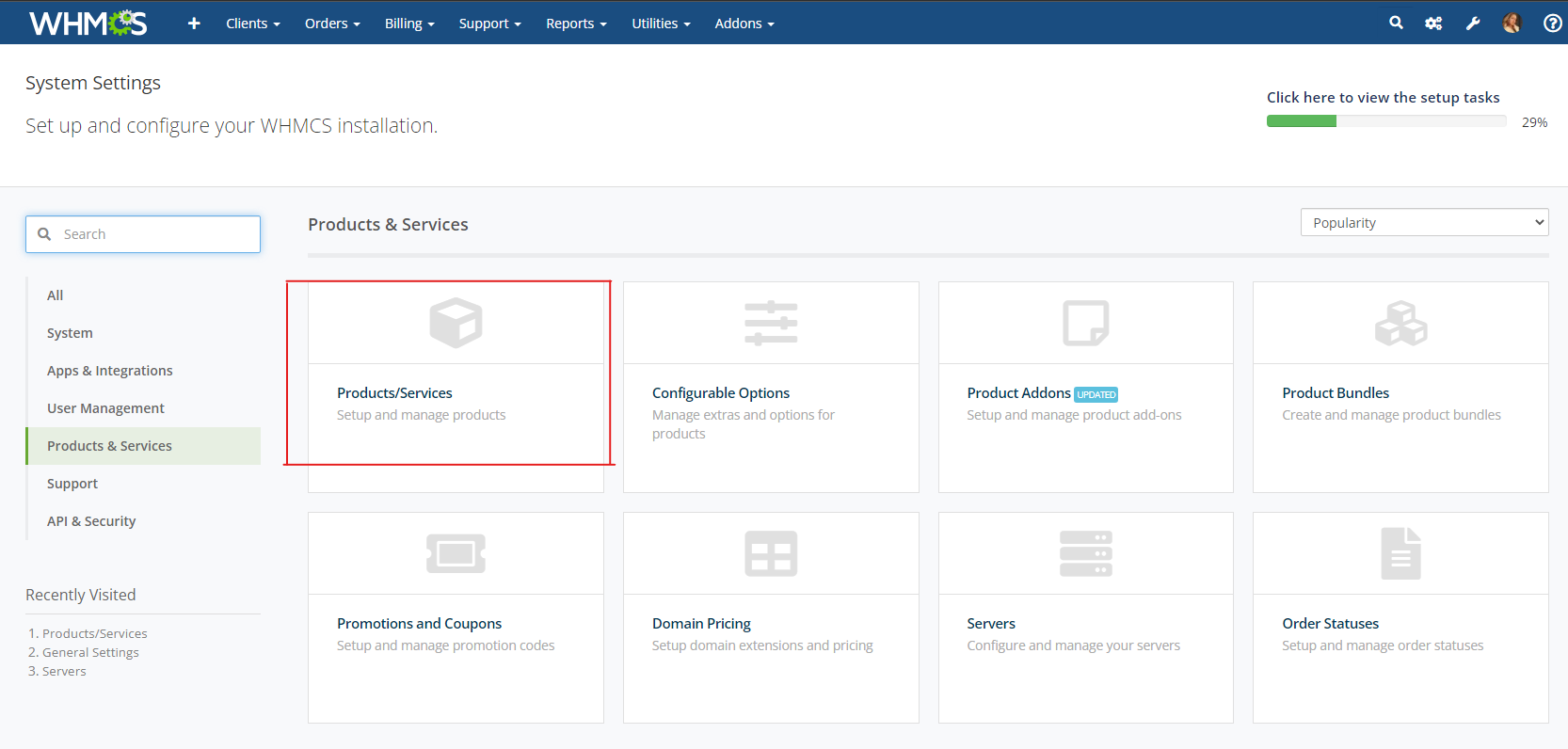Open the Popularity sort dropdown

click(1424, 223)
